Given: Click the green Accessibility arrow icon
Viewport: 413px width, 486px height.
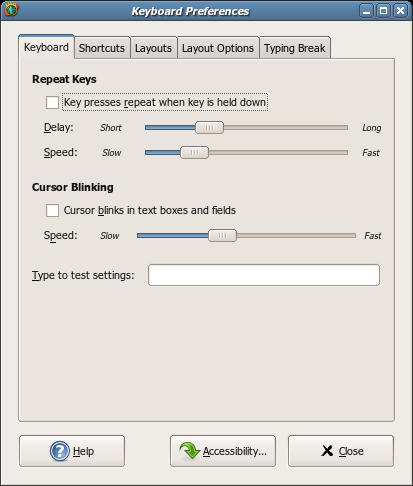Looking at the screenshot, I should (x=190, y=451).
